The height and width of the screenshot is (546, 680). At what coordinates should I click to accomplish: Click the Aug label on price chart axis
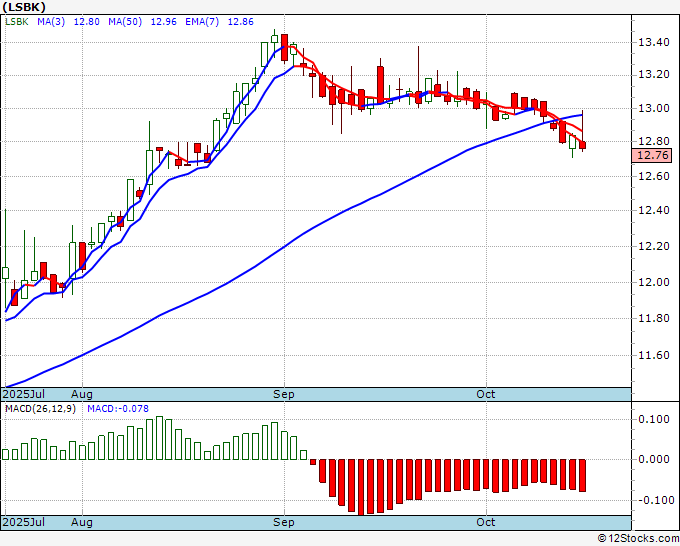click(x=82, y=394)
